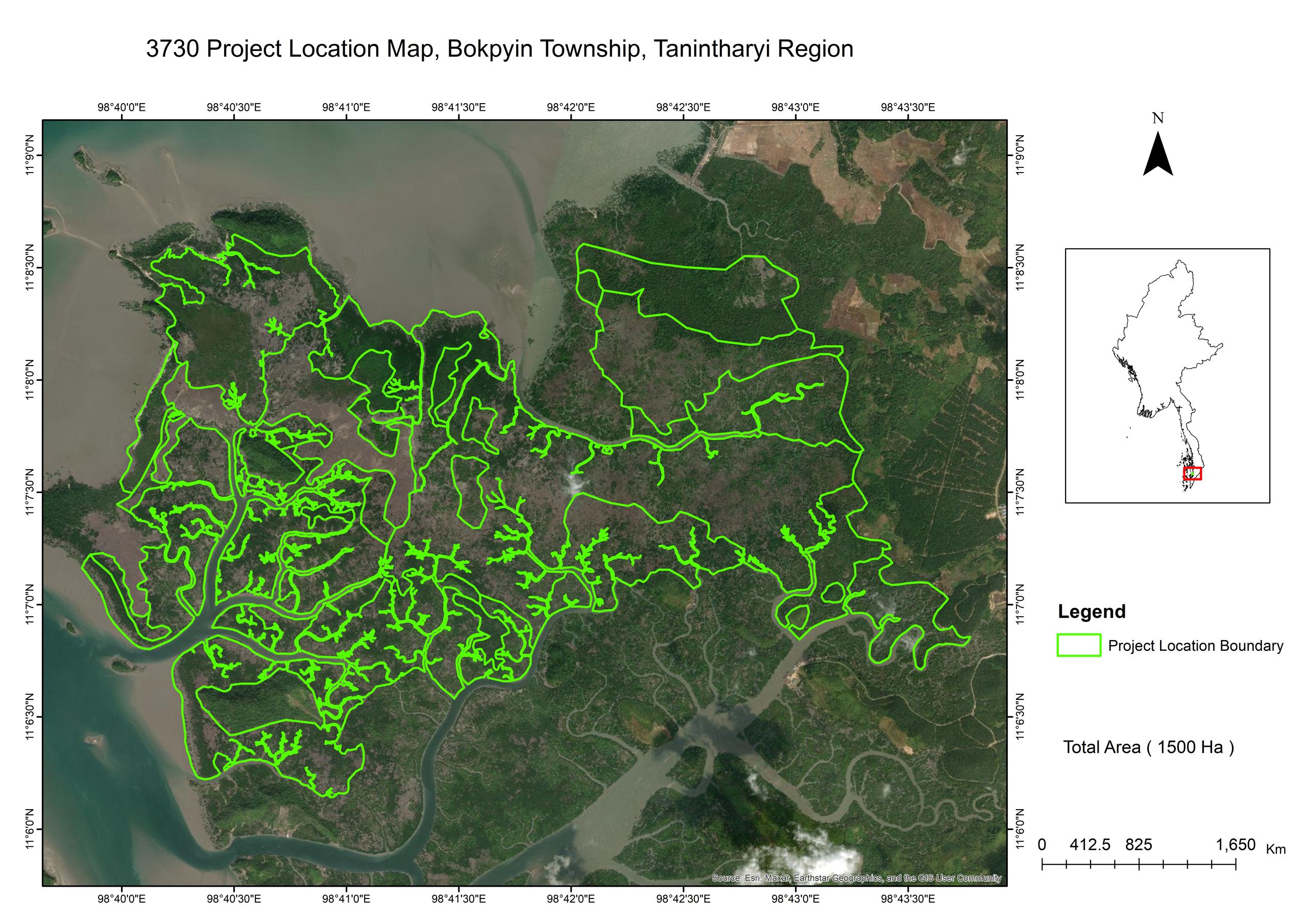
Task: Click the top 98°42'0"E longitude label
Action: (x=571, y=107)
